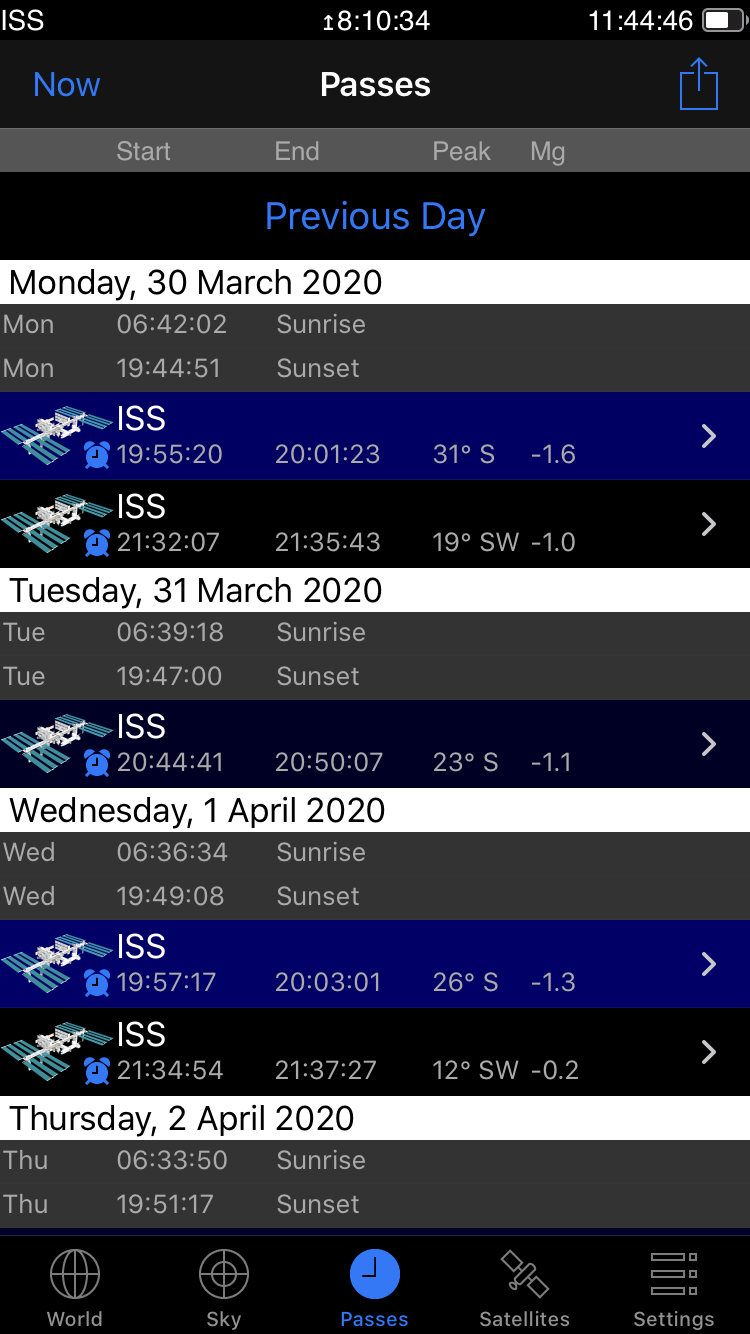Switch to the World tab
This screenshot has width=750, height=1334.
tap(75, 1288)
